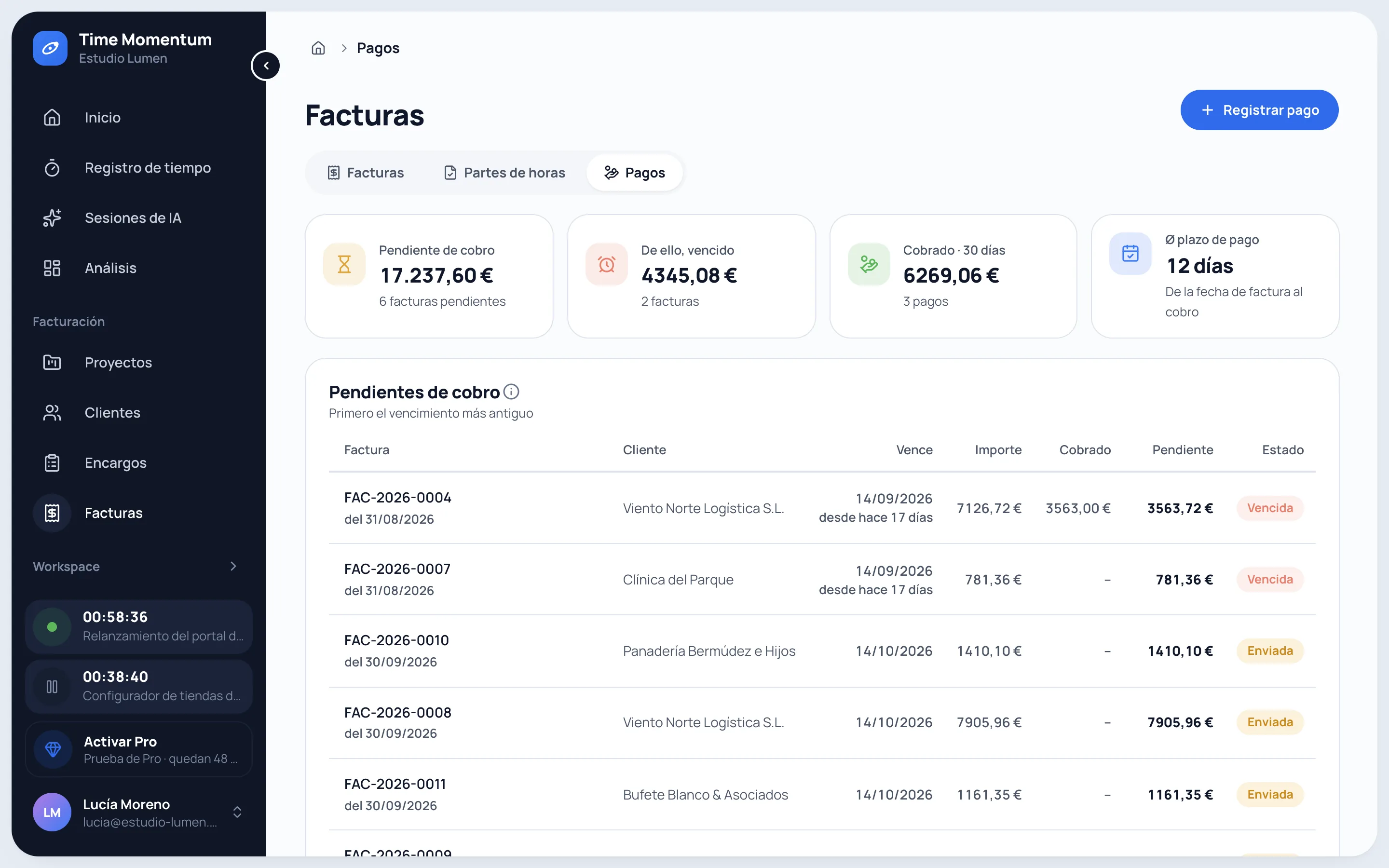Viewport: 1389px width, 868px height.
Task: Open invoice FAC-2026-0010
Action: [396, 640]
